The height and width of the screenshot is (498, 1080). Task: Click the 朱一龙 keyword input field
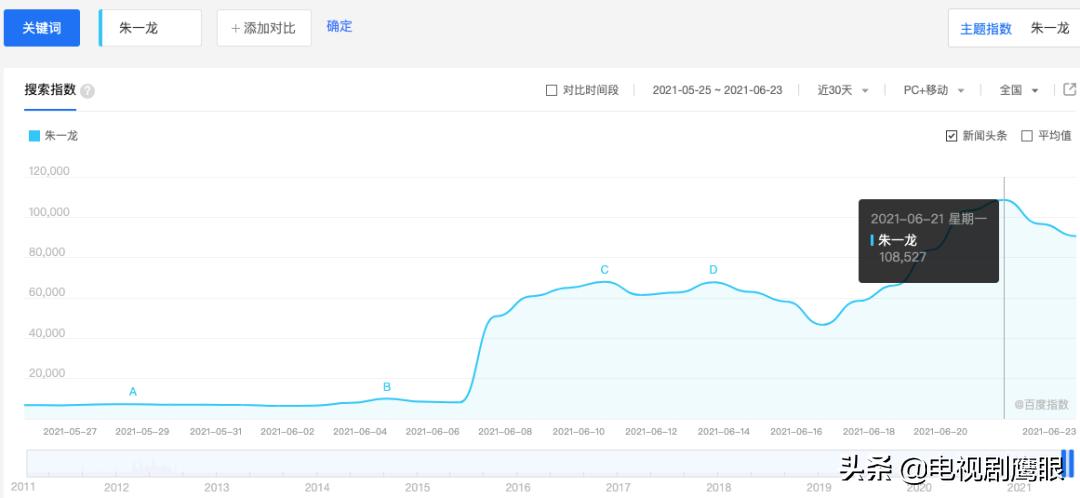click(x=151, y=28)
